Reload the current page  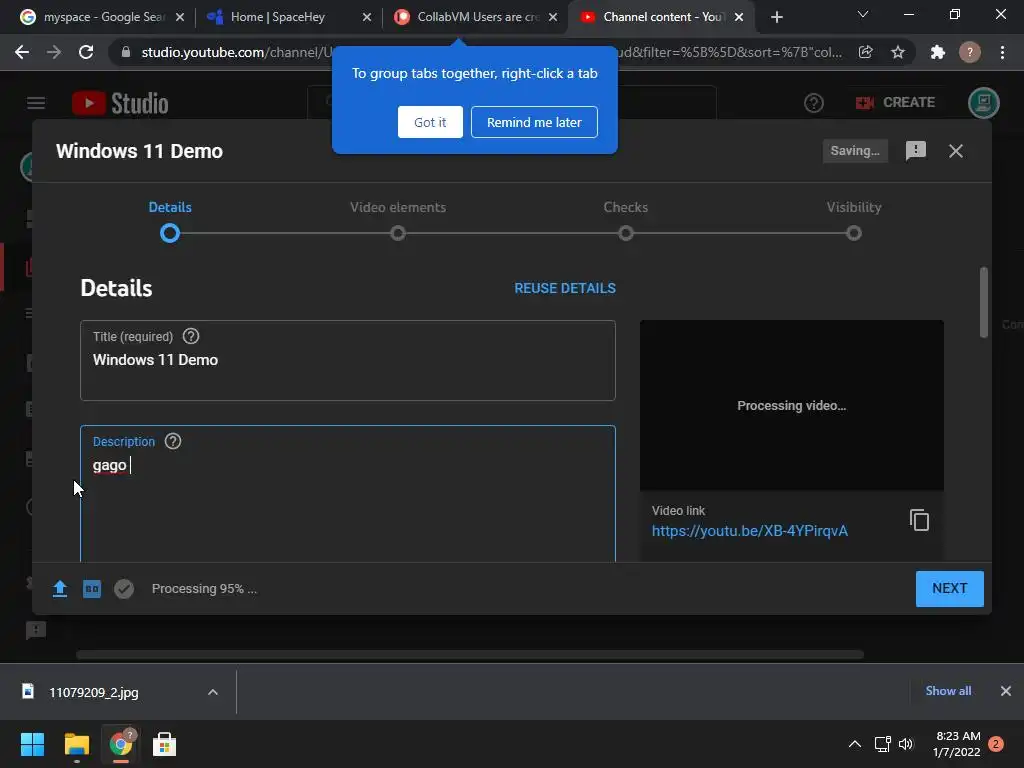click(86, 52)
